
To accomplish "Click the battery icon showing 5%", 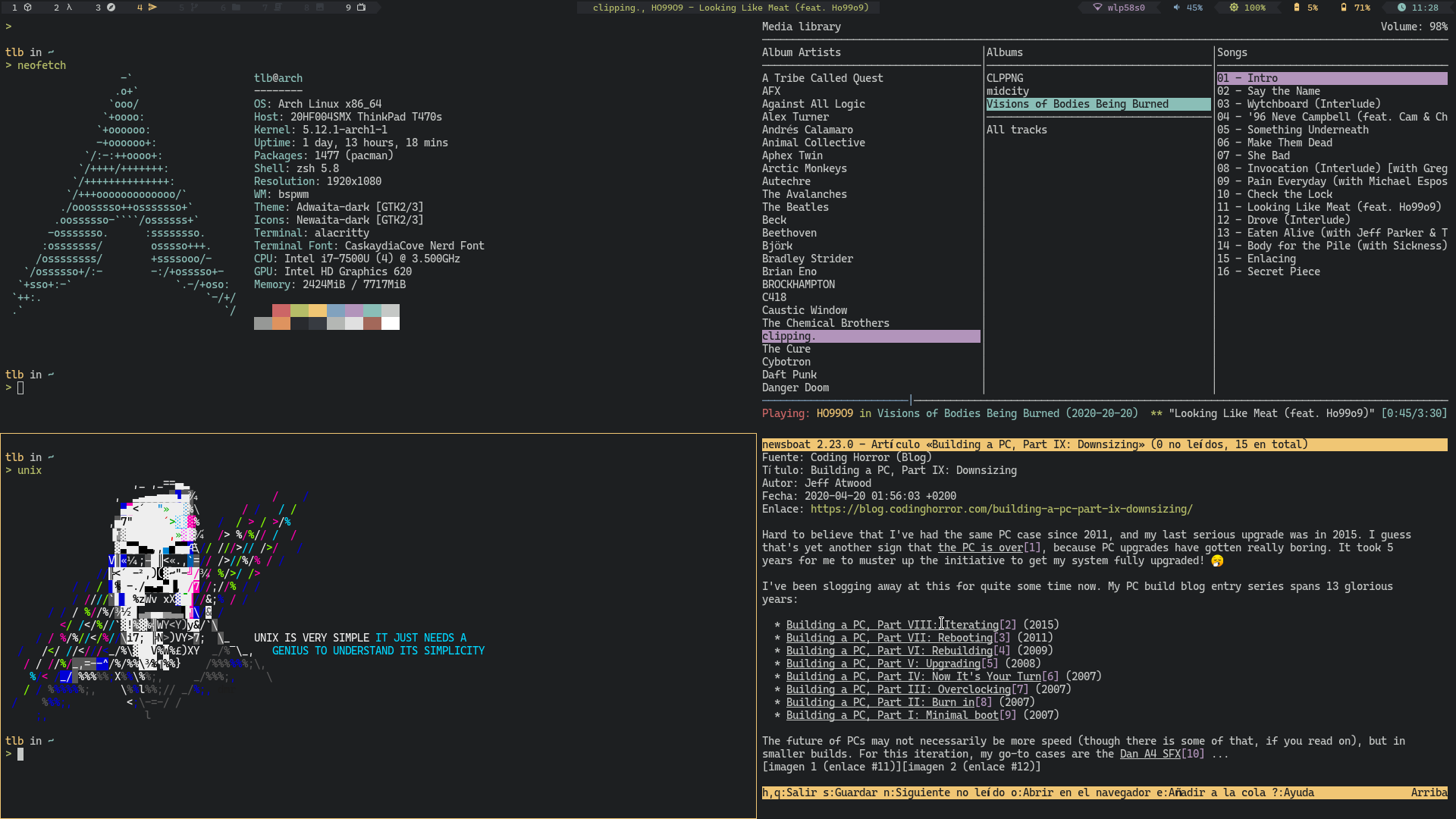I will 1297,8.
